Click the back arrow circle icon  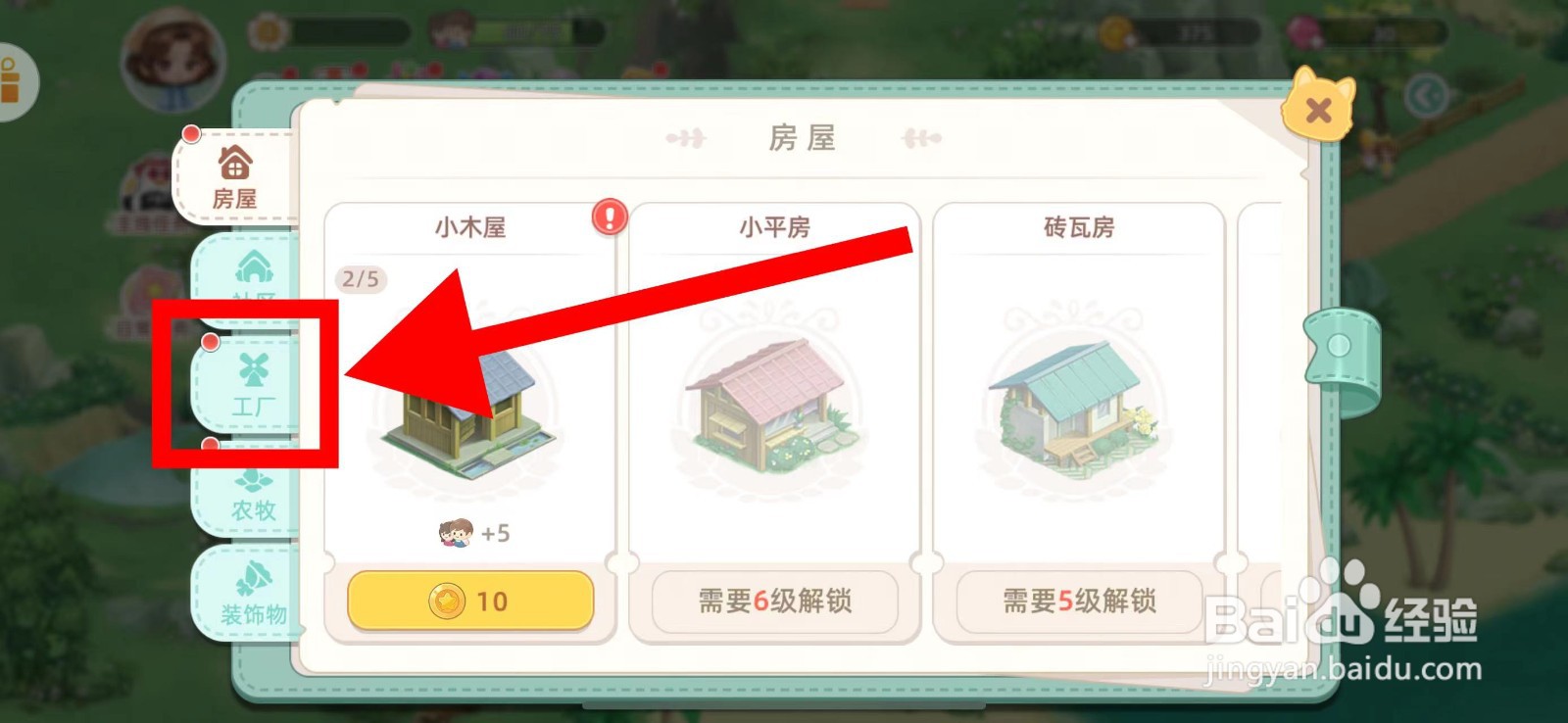pos(1426,96)
